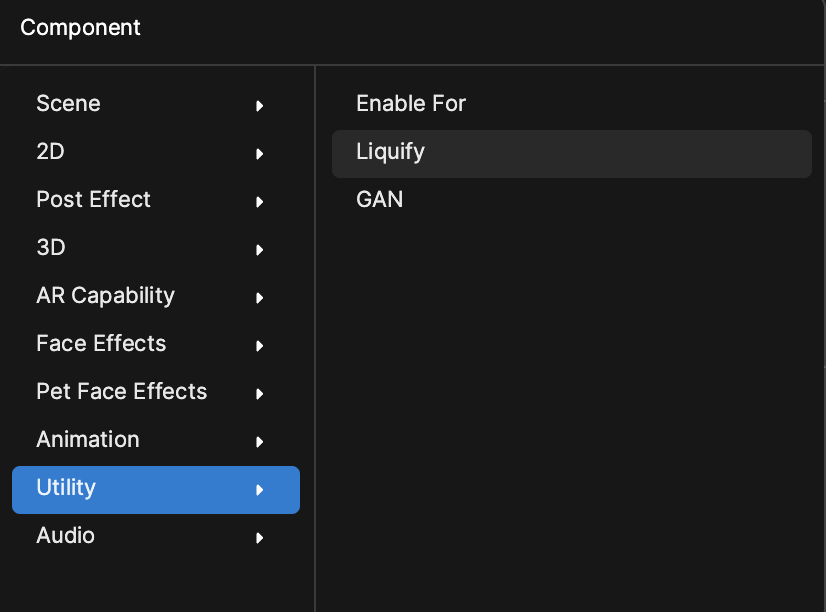Select the Animation category
Screen dimensions: 826x612
[156, 439]
